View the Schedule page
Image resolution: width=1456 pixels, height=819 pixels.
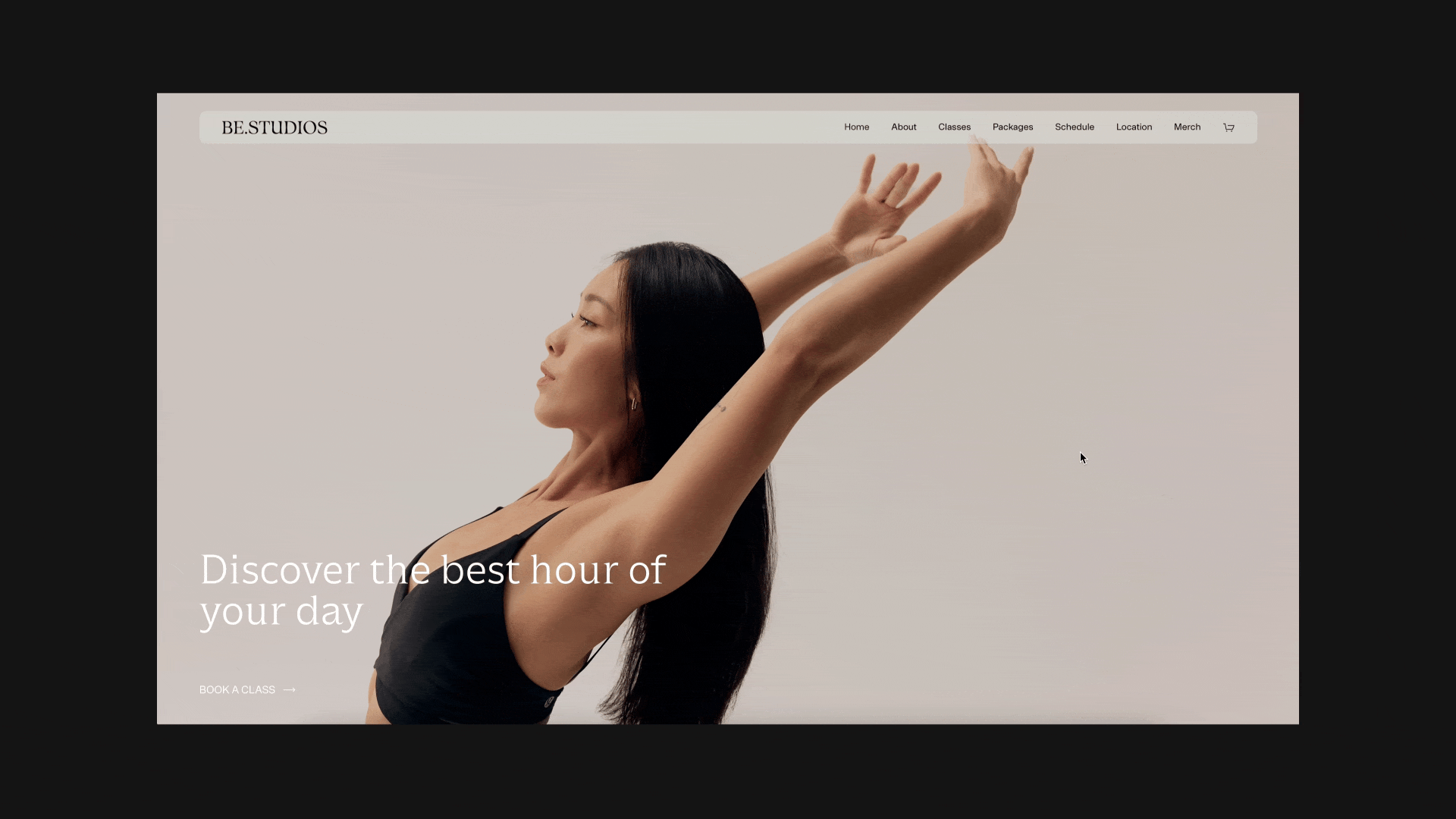(1075, 127)
